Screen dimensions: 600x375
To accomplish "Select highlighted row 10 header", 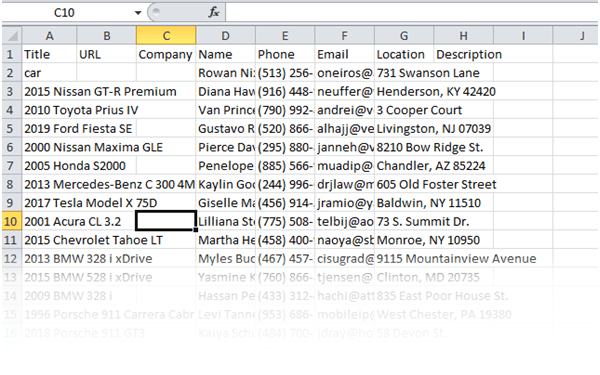I will click(12, 222).
